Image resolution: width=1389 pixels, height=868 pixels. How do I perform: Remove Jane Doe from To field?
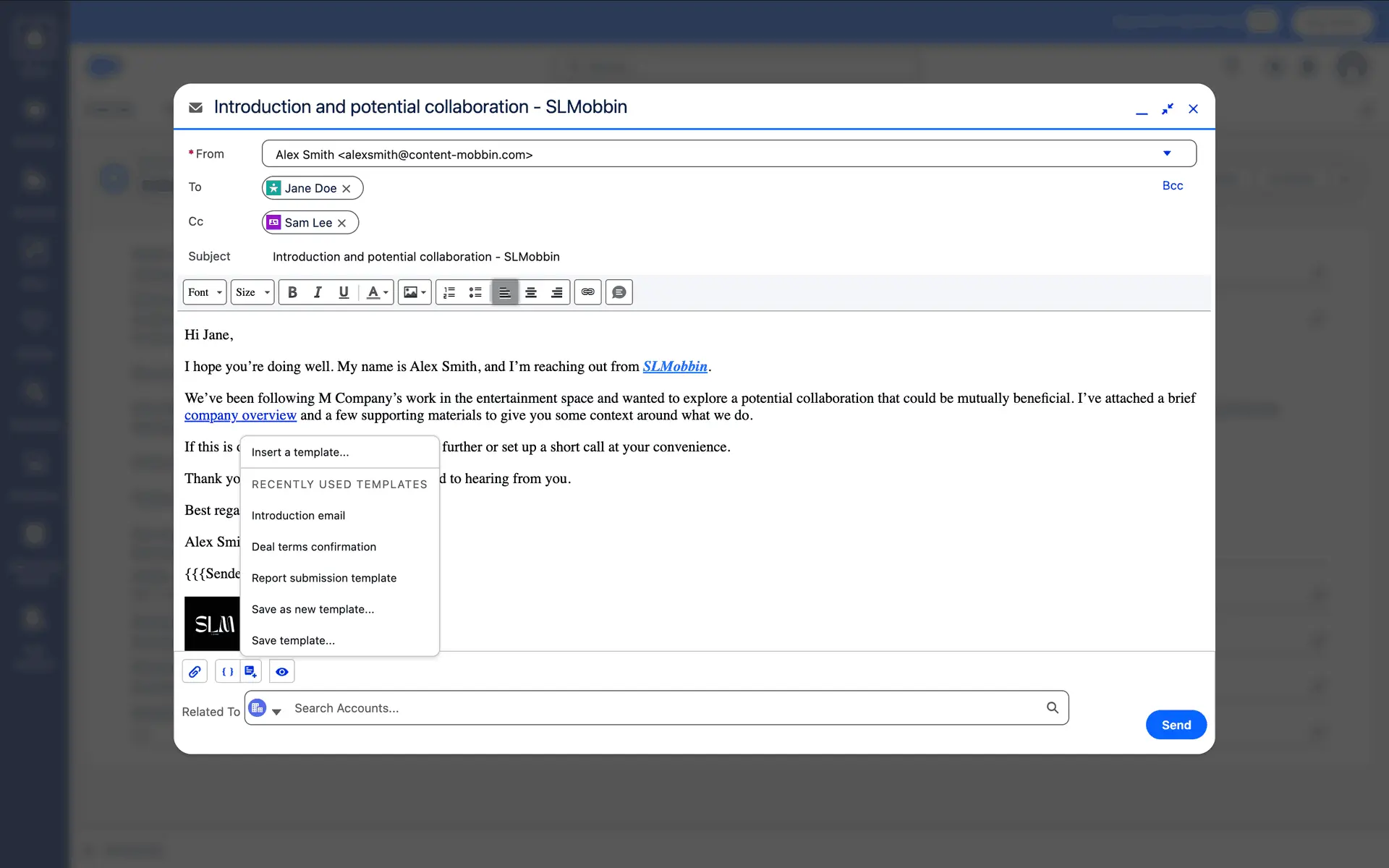(347, 189)
